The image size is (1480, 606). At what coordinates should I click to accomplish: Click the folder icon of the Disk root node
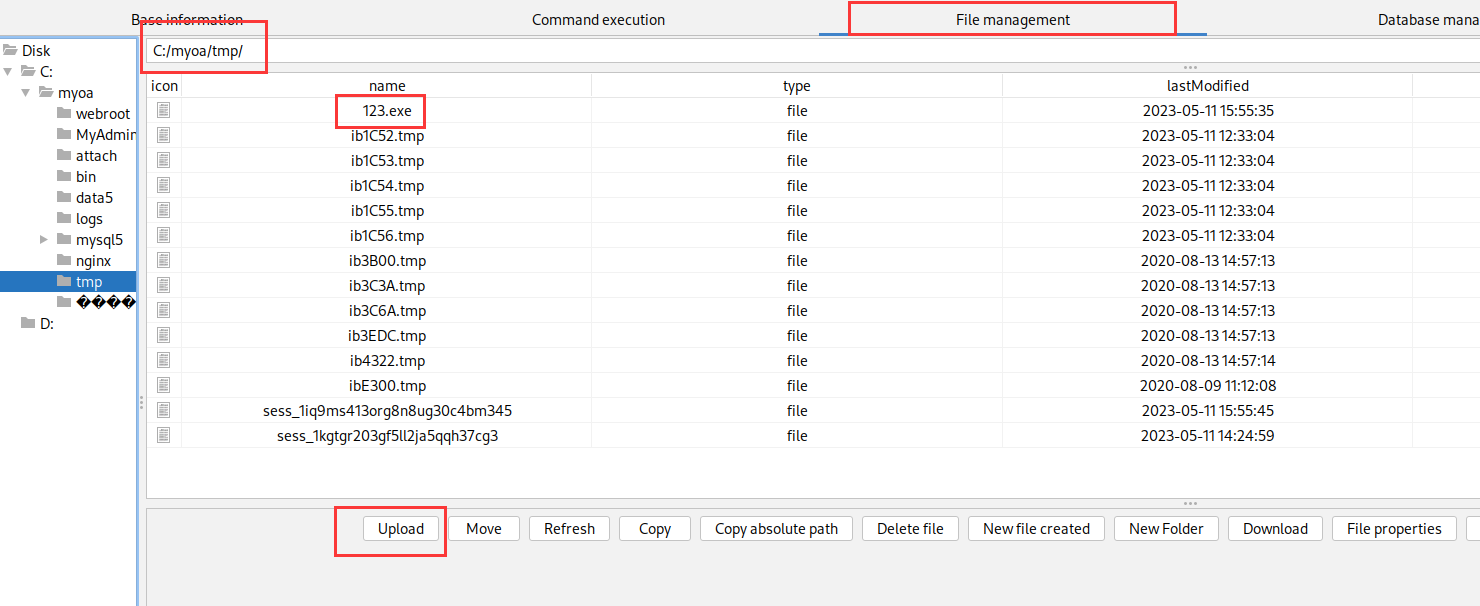10,50
